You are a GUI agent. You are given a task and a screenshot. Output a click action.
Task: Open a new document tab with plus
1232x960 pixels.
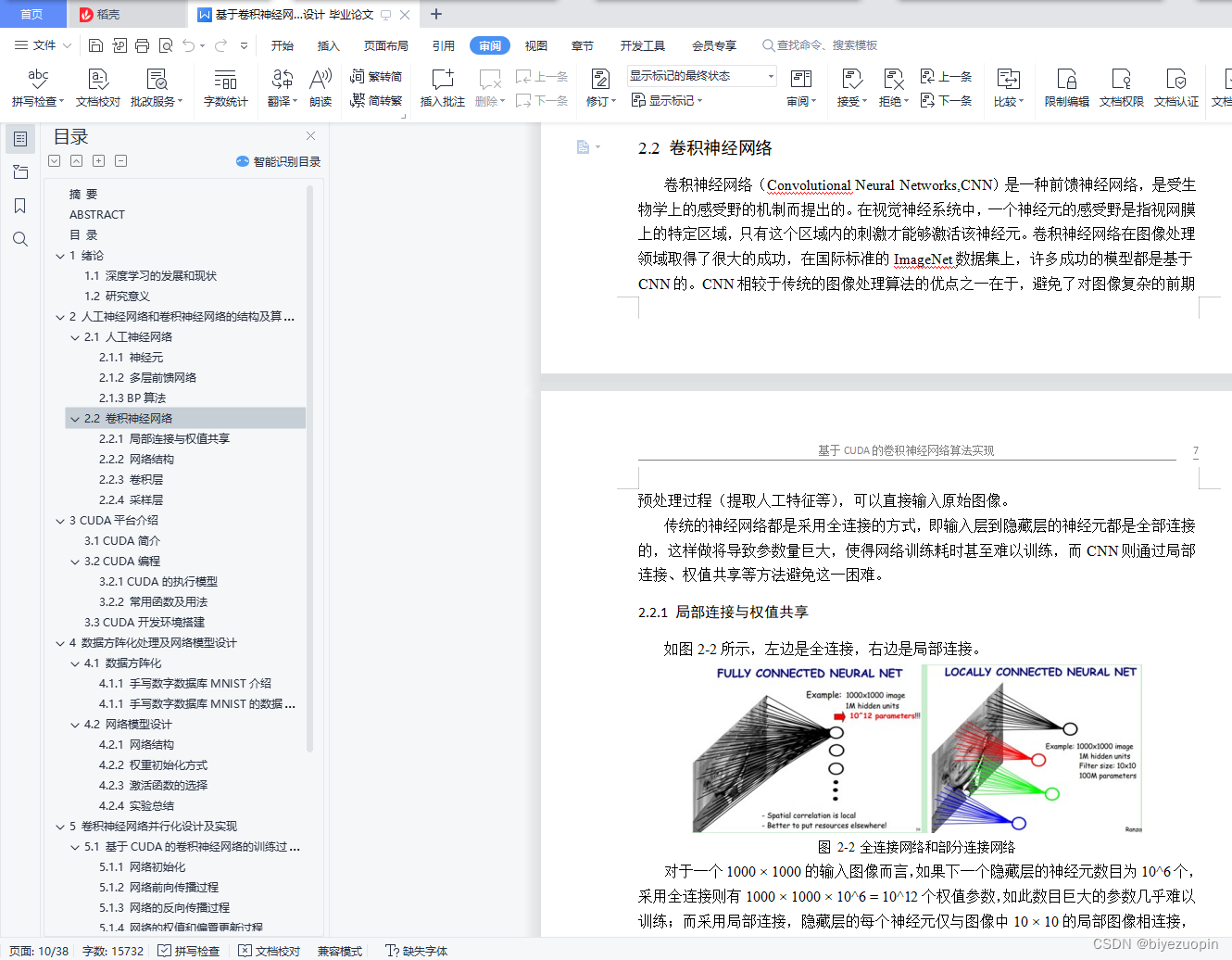pyautogui.click(x=436, y=14)
